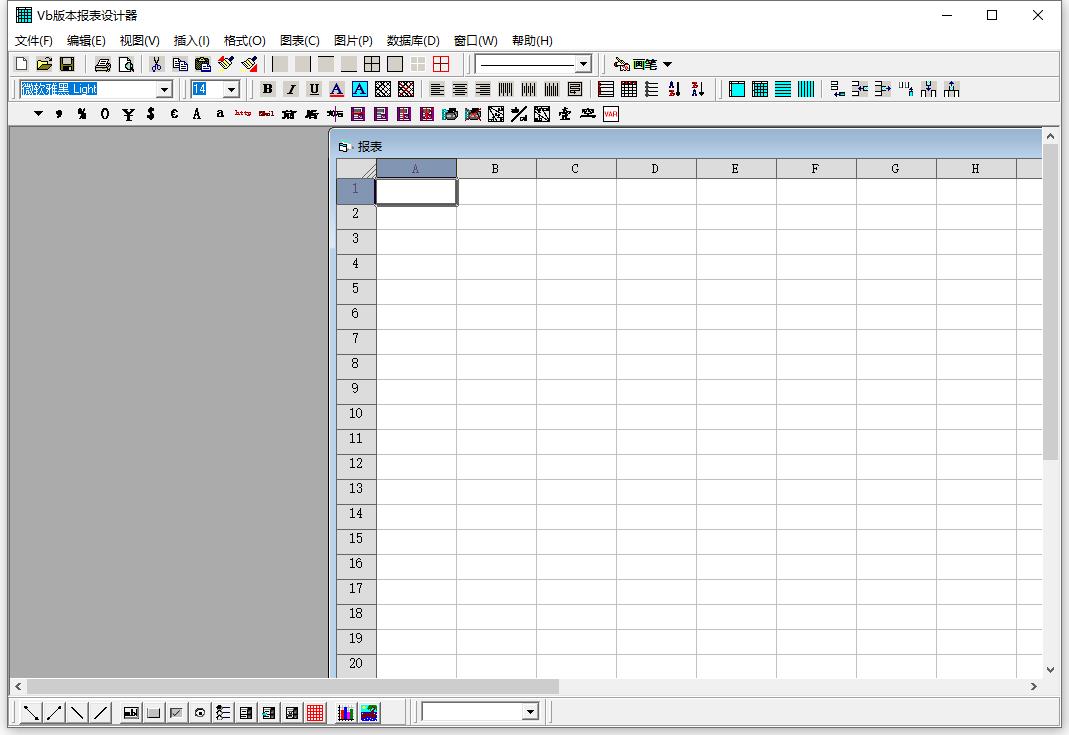Click the percent format icon
The width and height of the screenshot is (1069, 735).
pyautogui.click(x=82, y=114)
